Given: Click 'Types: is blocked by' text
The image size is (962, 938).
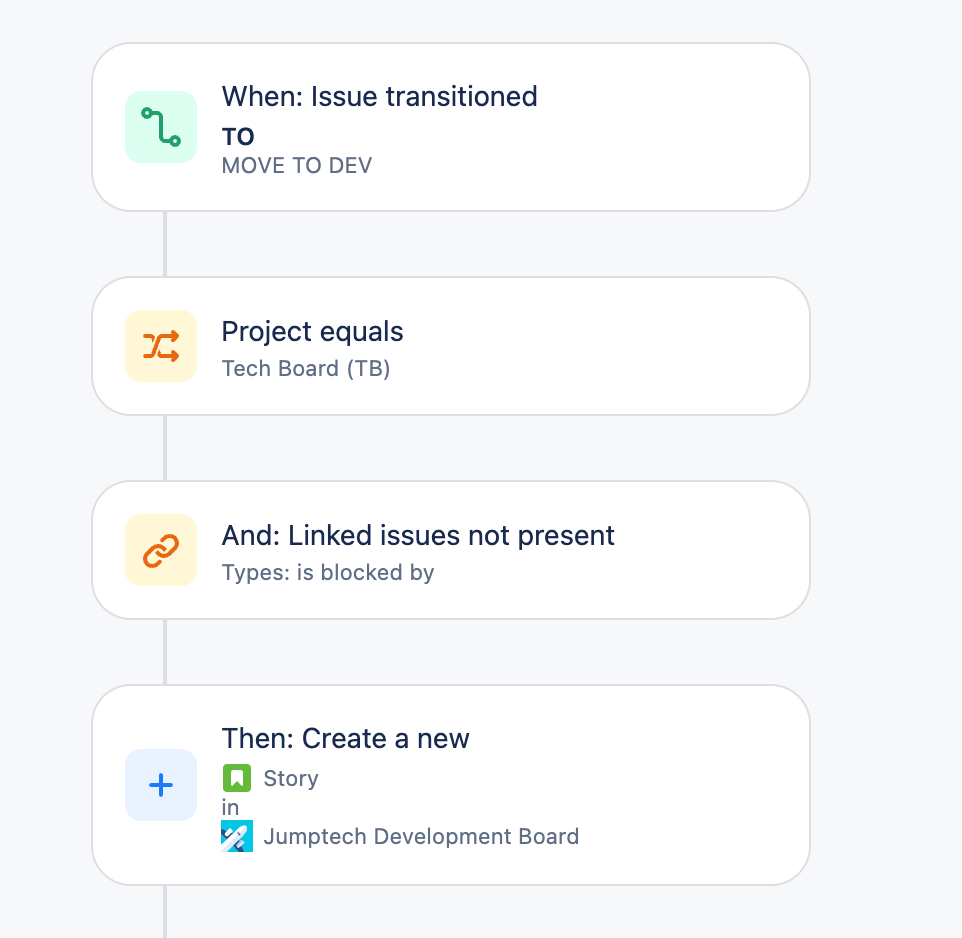Looking at the screenshot, I should click(328, 572).
